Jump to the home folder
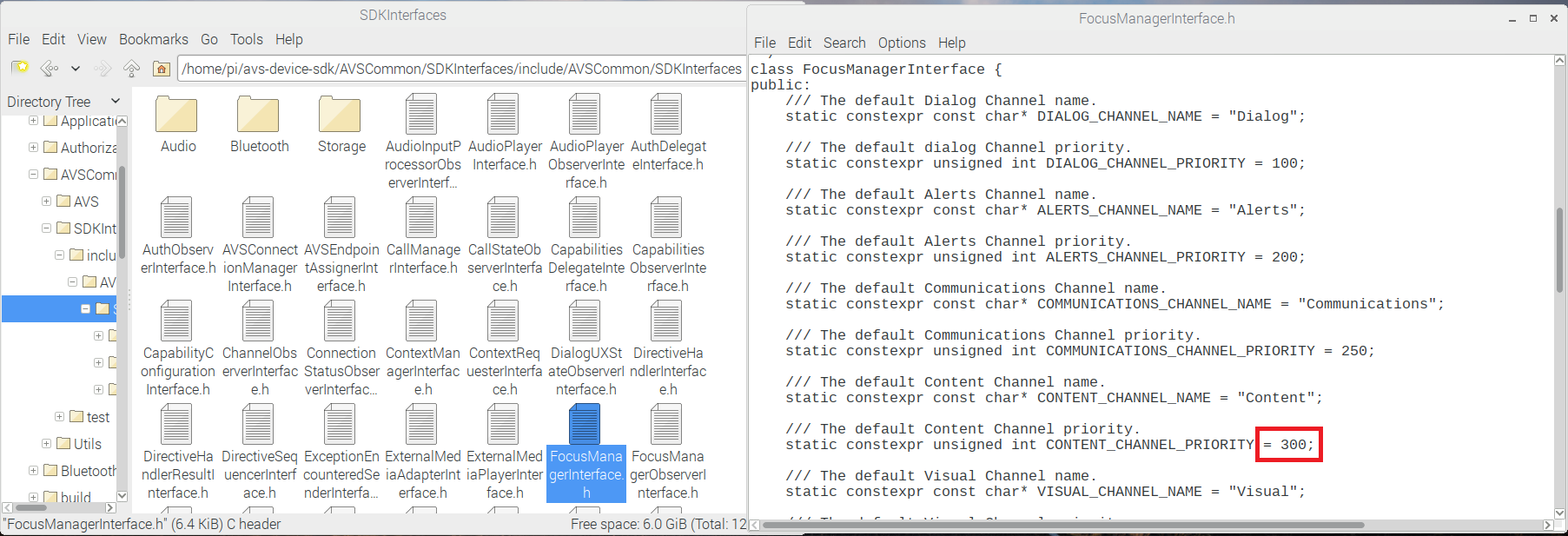 (x=161, y=68)
